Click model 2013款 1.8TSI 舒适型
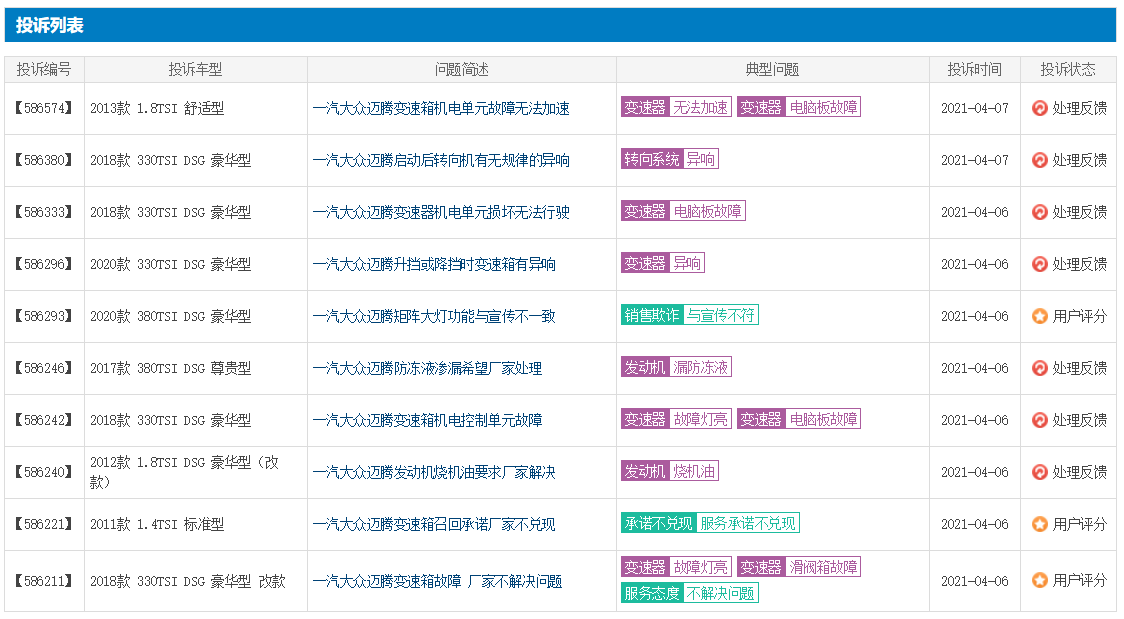Image resolution: width=1124 pixels, height=619 pixels. coord(157,108)
